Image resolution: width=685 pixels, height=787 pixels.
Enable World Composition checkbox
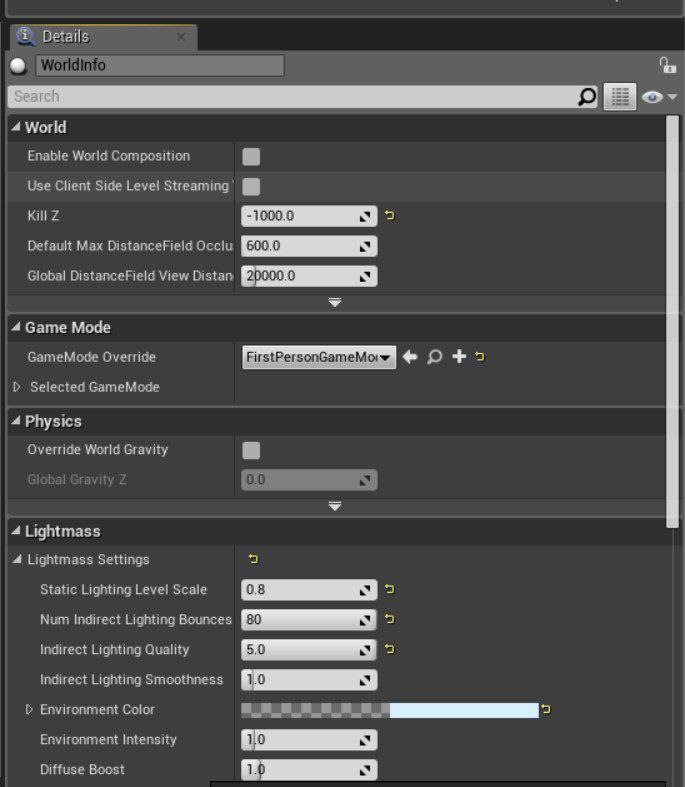tap(251, 157)
